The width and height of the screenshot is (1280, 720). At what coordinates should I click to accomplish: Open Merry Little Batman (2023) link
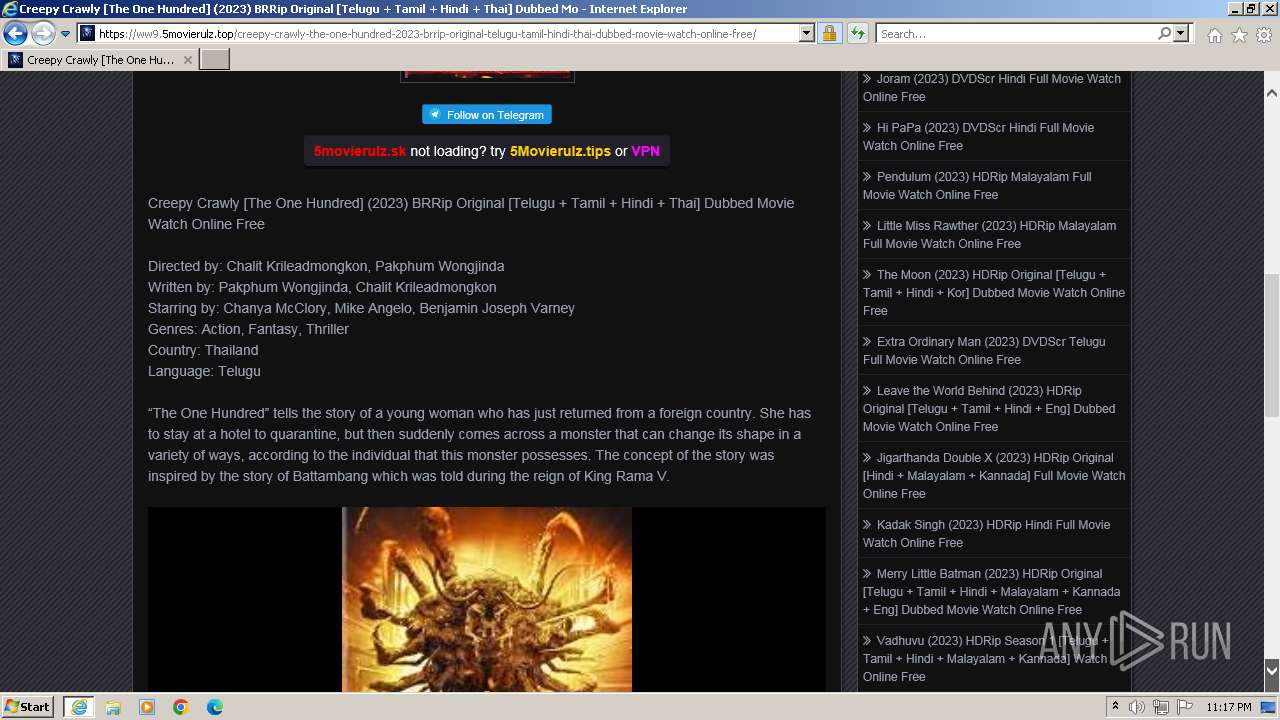coord(991,592)
